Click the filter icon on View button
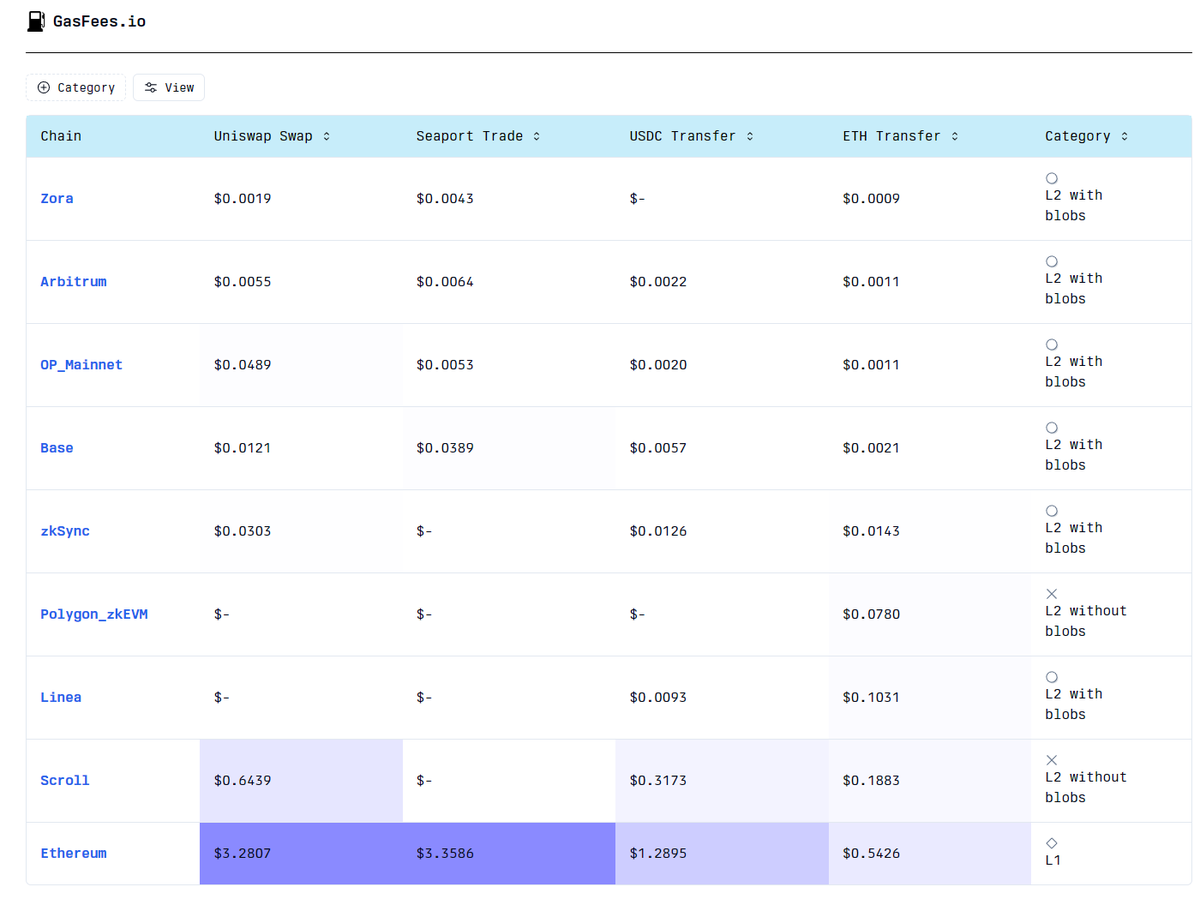The height and width of the screenshot is (899, 1200). click(150, 87)
